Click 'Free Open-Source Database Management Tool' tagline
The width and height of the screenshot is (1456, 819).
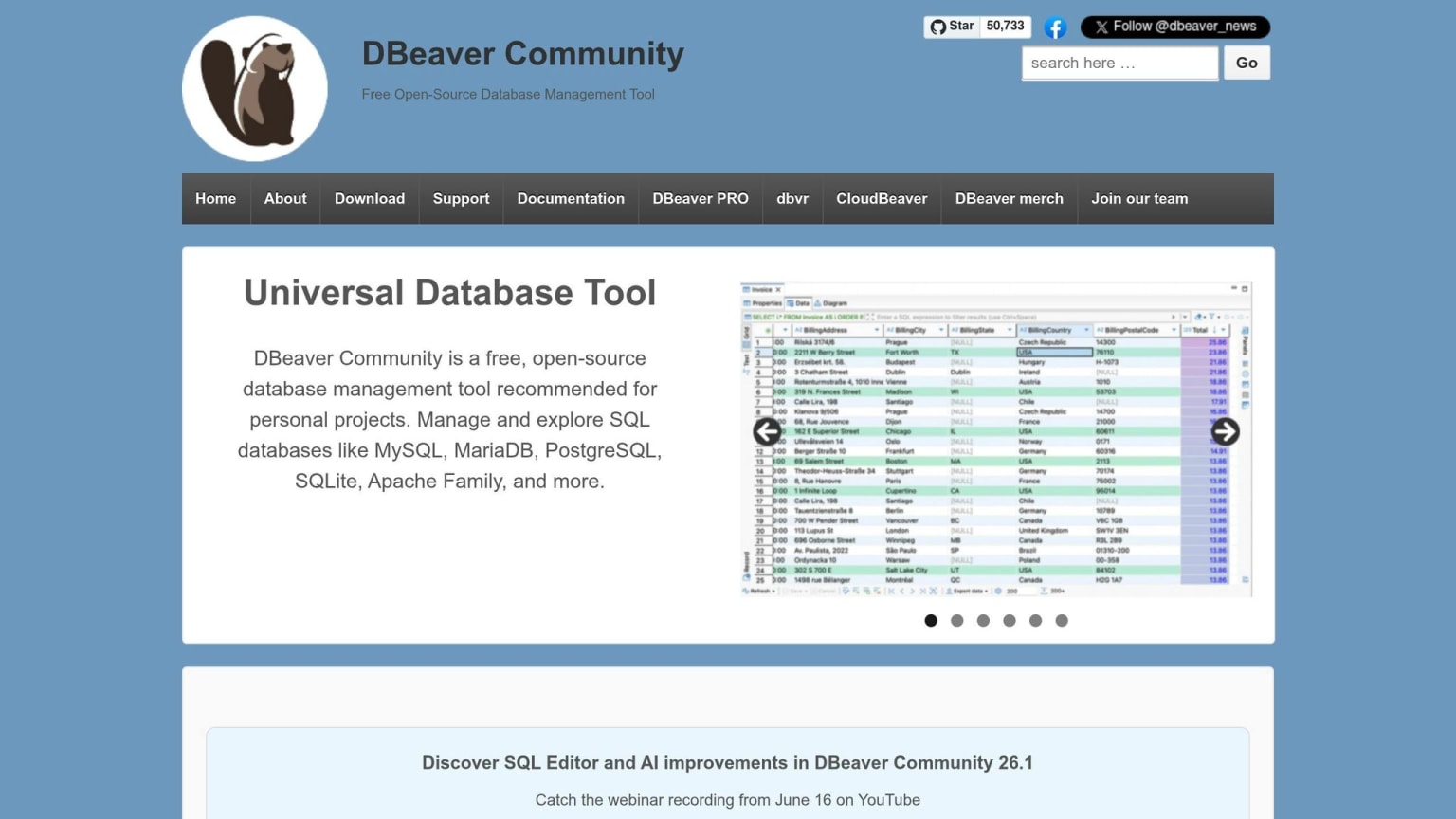508,94
